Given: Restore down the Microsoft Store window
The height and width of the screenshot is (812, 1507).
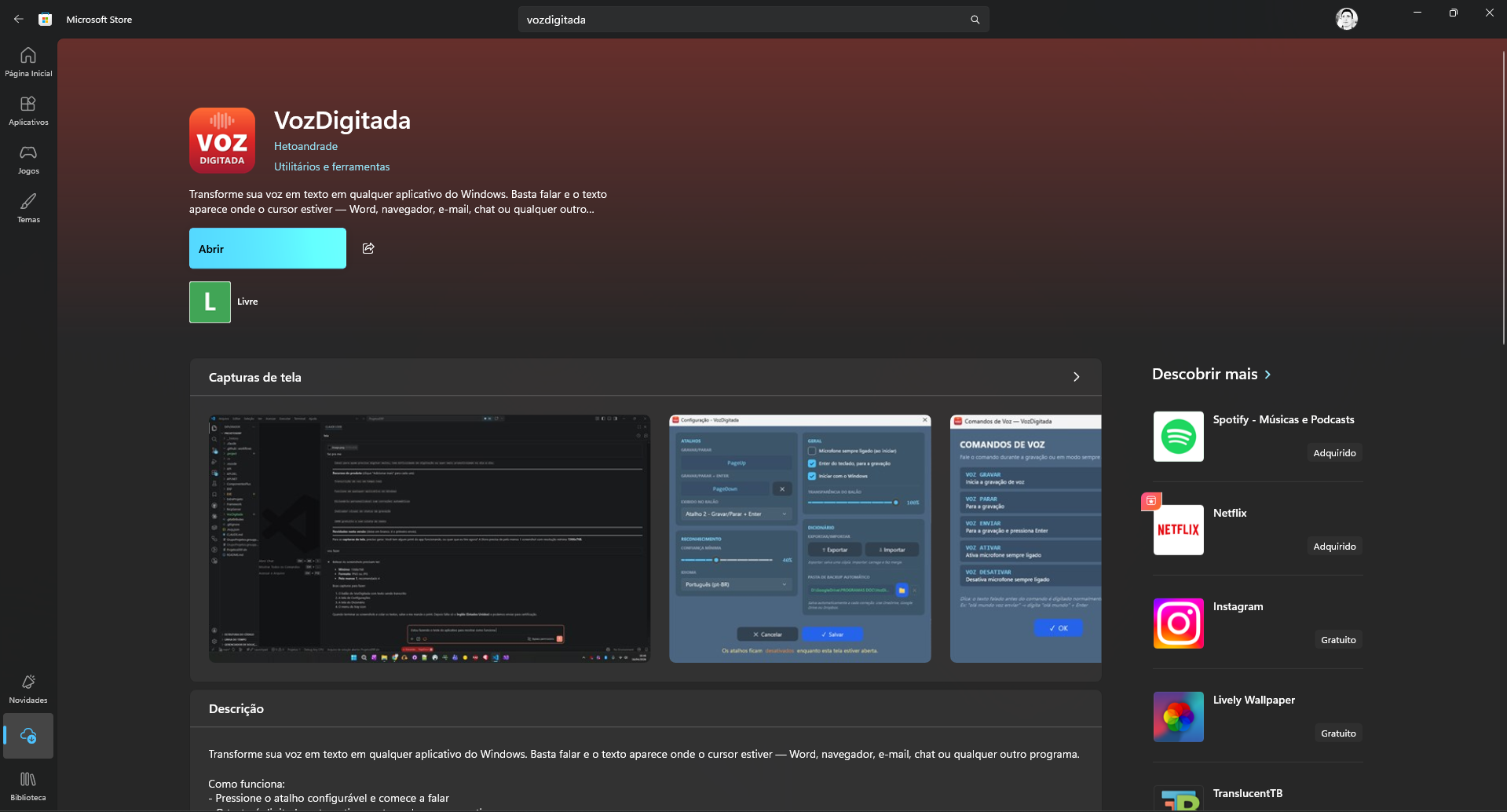Looking at the screenshot, I should [x=1454, y=13].
